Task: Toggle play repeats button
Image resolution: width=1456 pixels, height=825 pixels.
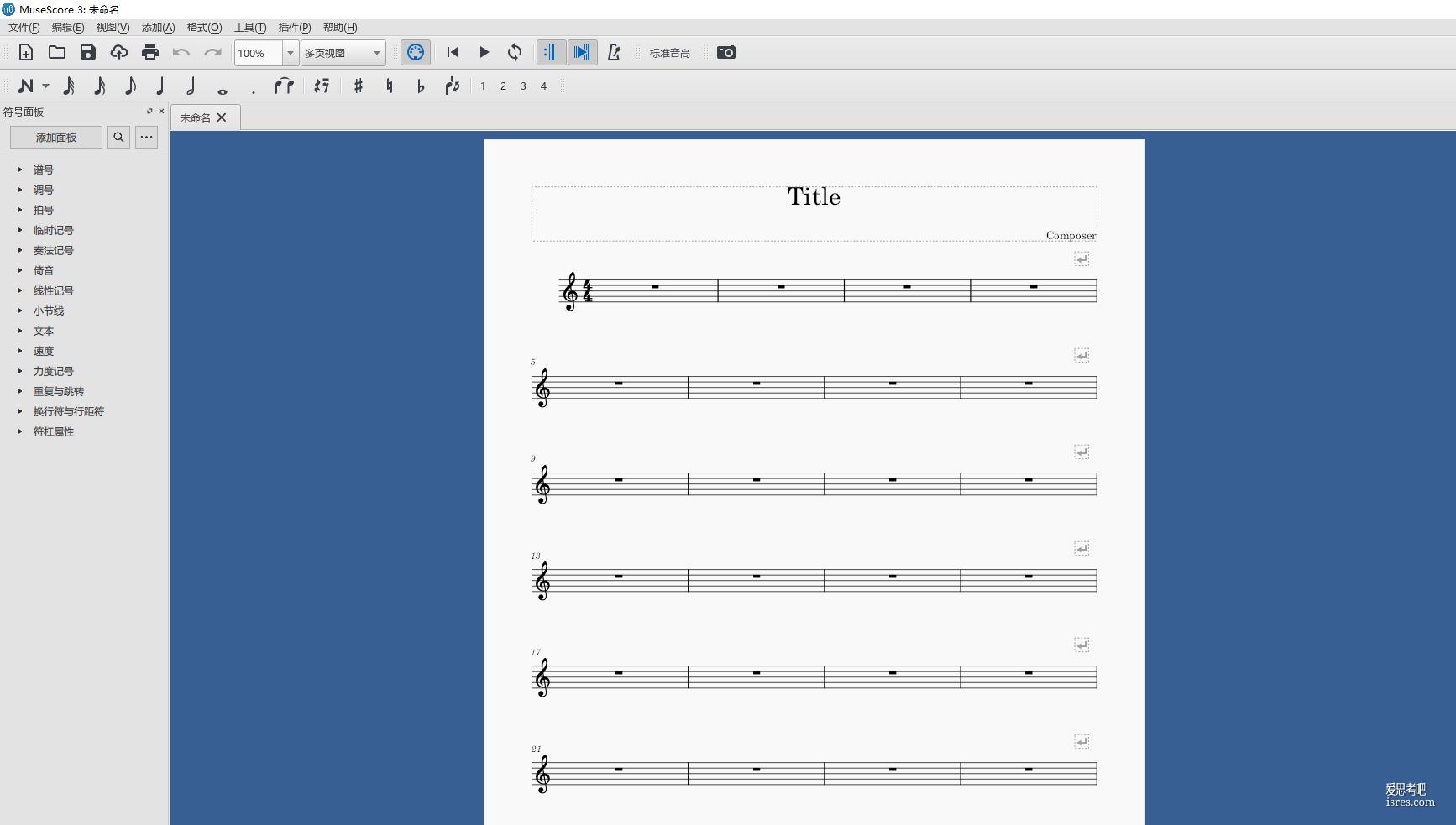Action: pos(551,53)
